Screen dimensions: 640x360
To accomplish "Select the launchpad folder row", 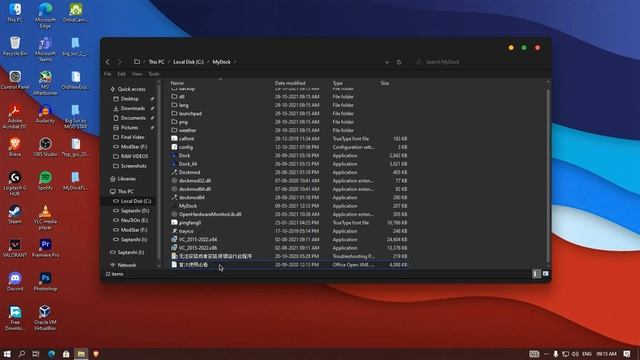I will 290,113.
